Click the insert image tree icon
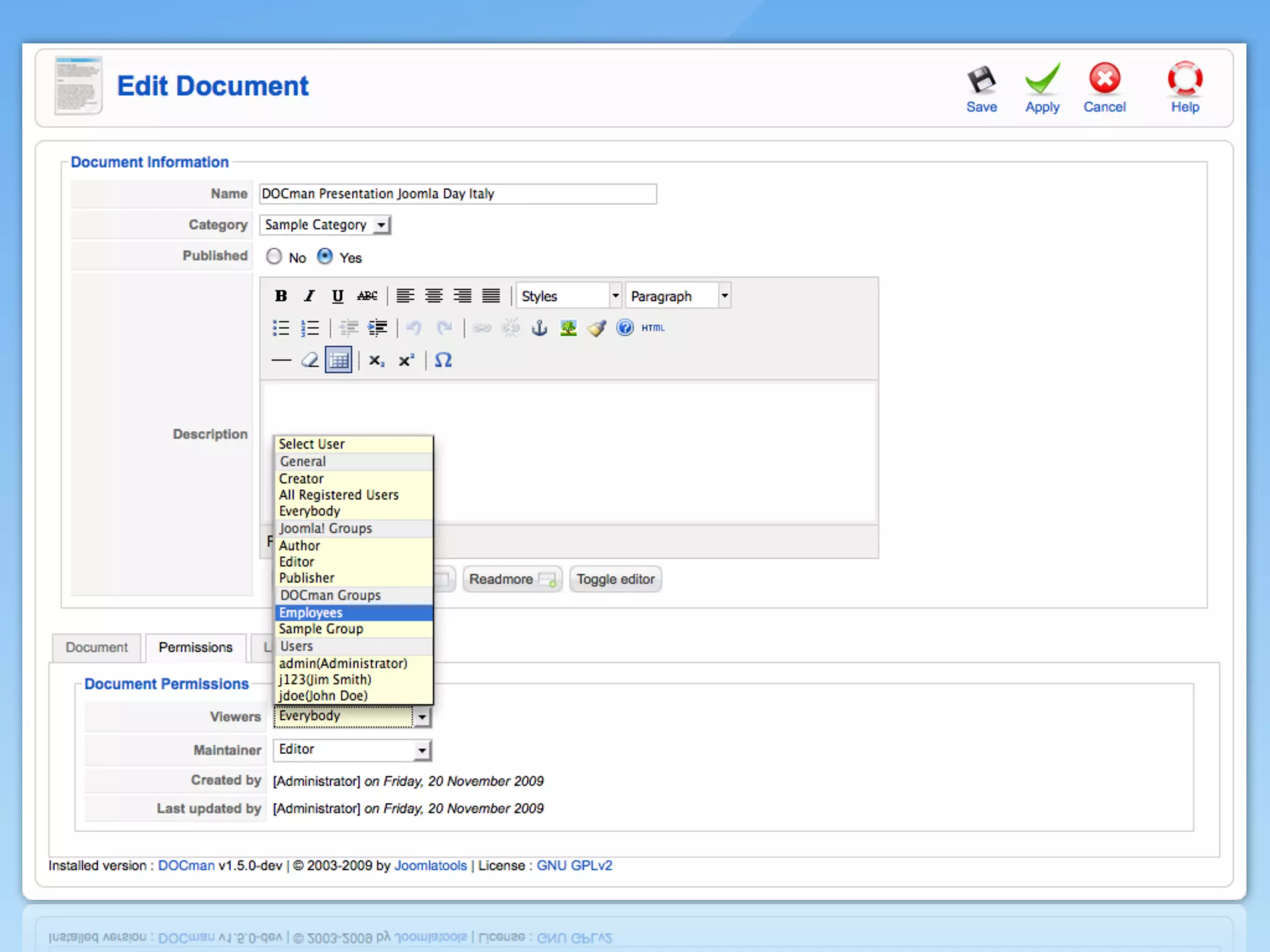This screenshot has width=1270, height=952. pyautogui.click(x=568, y=328)
